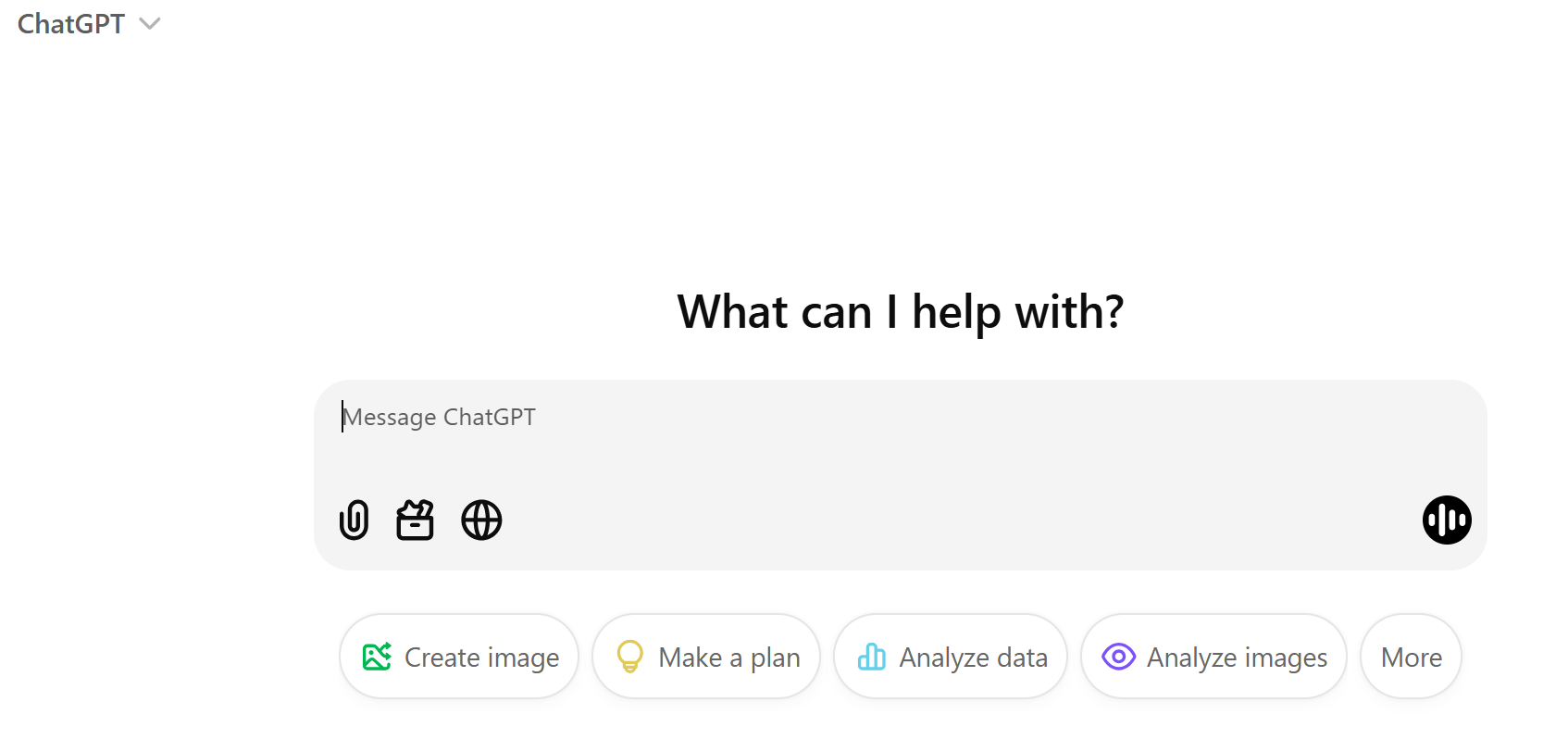Start voice mode with the waveform icon
Image resolution: width=1568 pixels, height=752 pixels.
(x=1446, y=520)
